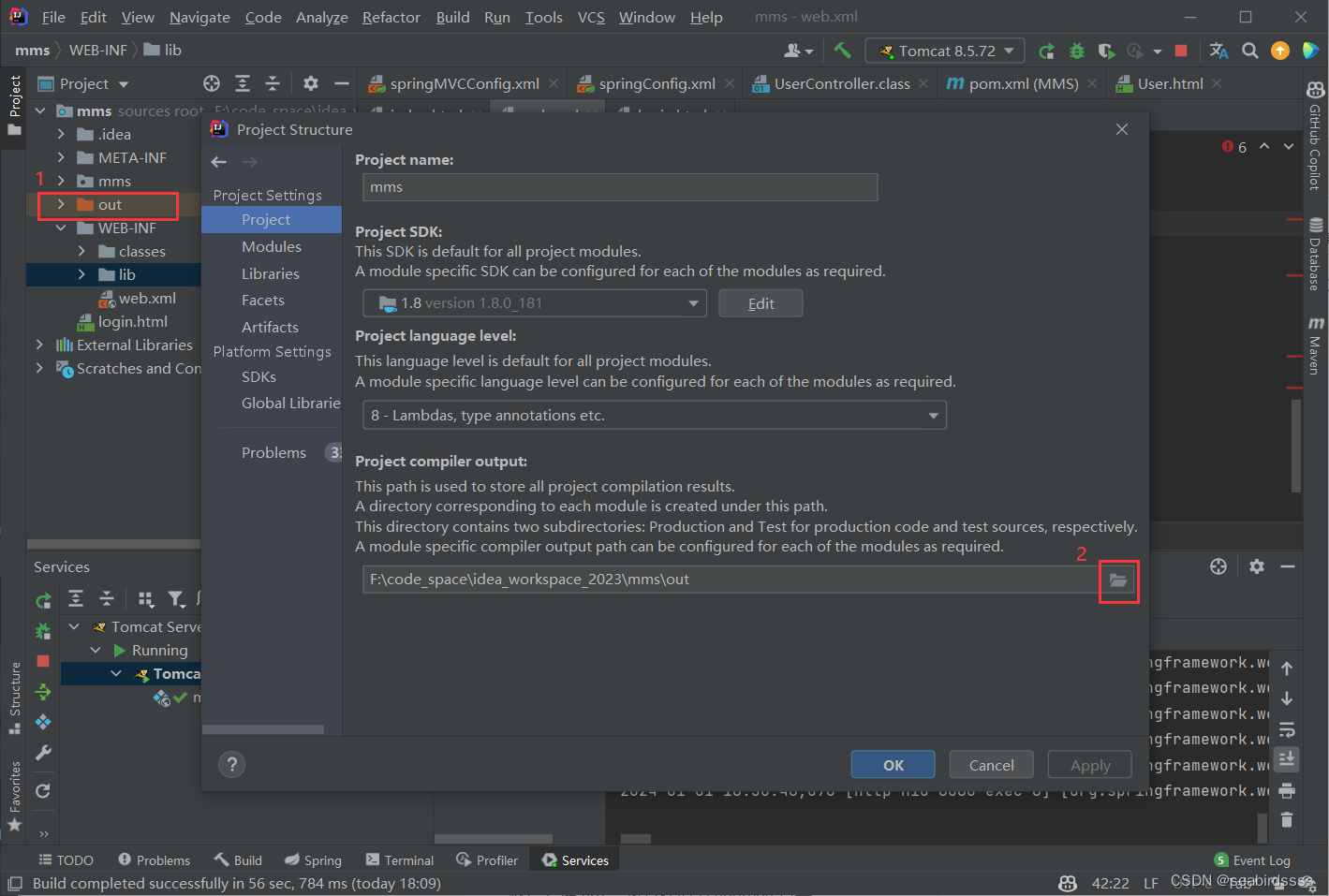Expand the classes folder
Viewport: 1329px width, 896px height.
click(81, 251)
